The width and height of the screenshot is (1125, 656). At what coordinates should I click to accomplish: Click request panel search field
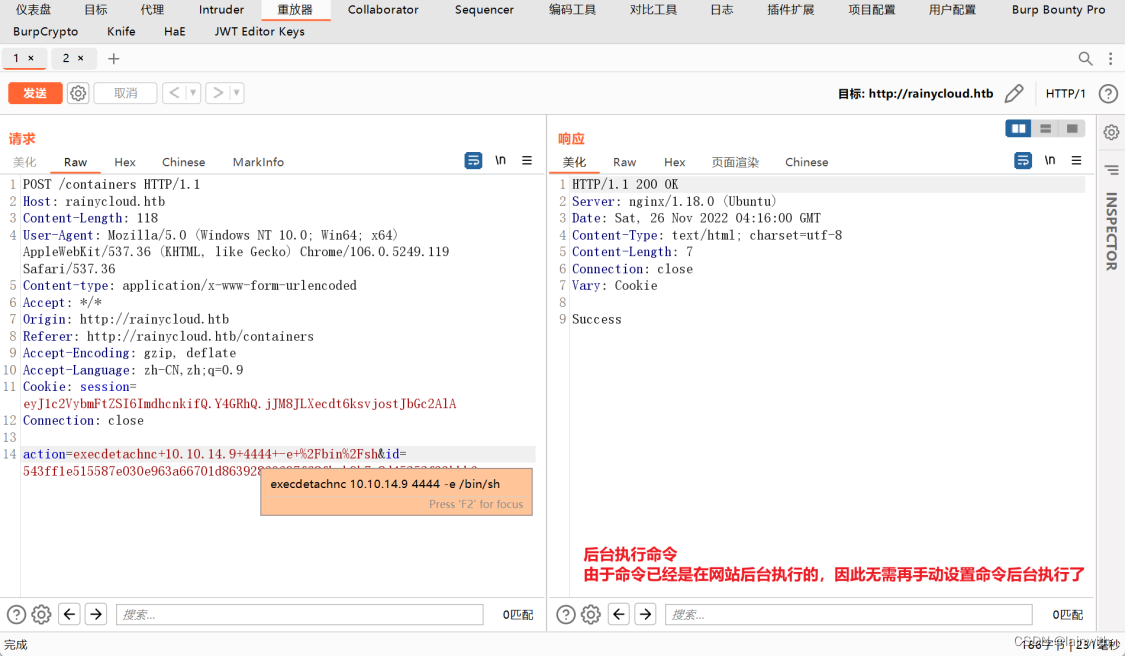coord(300,614)
